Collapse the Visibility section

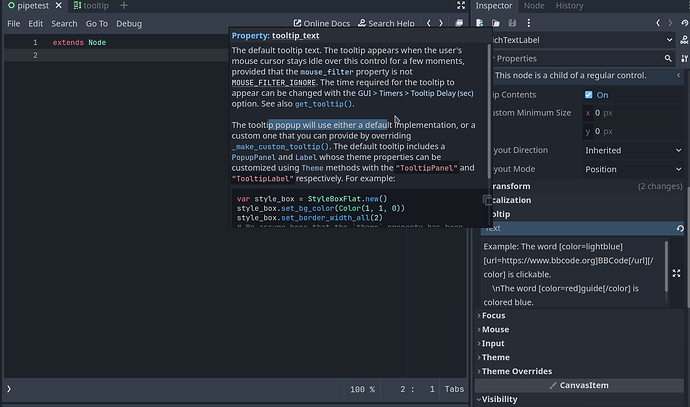coord(580,400)
